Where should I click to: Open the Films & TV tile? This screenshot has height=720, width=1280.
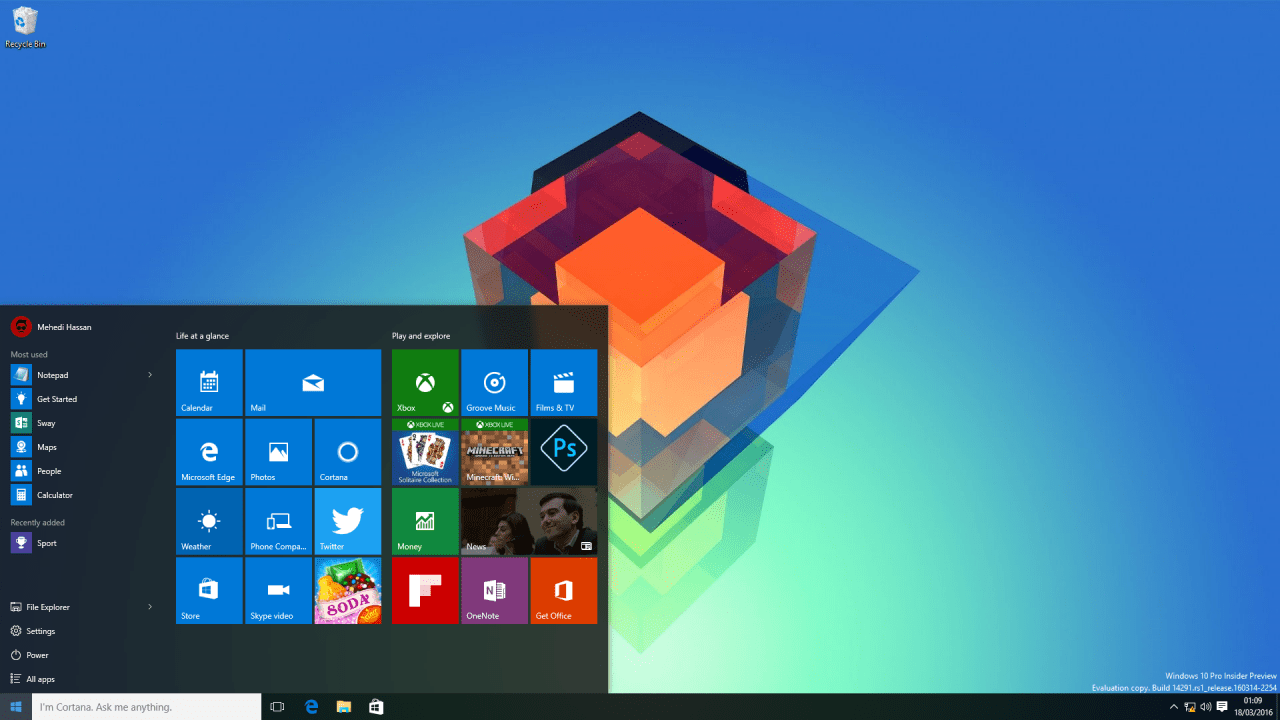coord(563,382)
